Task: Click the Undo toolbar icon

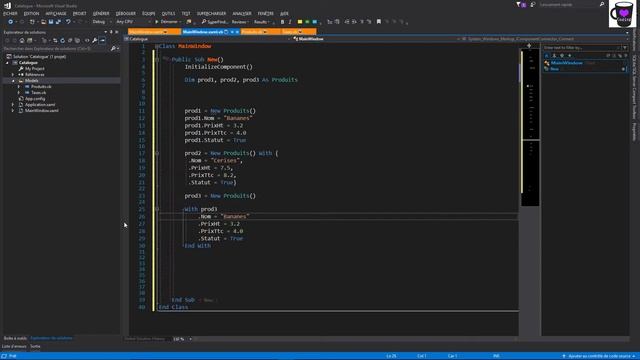Action: pyautogui.click(x=68, y=22)
